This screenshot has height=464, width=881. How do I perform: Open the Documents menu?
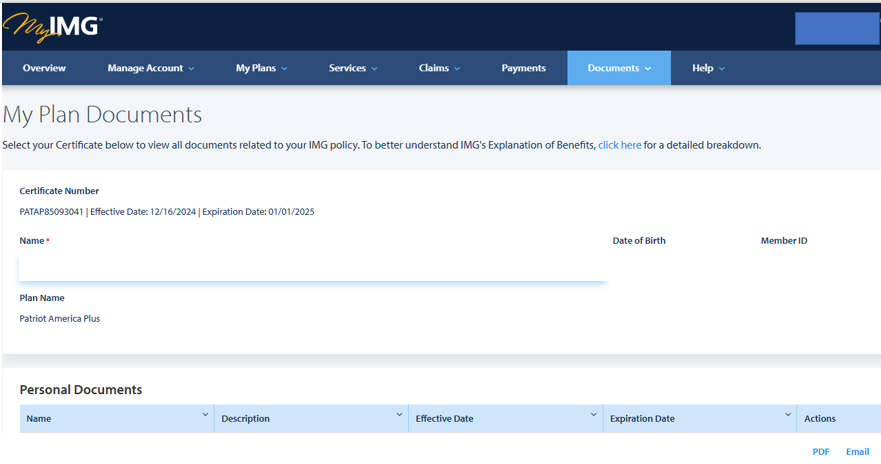point(619,68)
